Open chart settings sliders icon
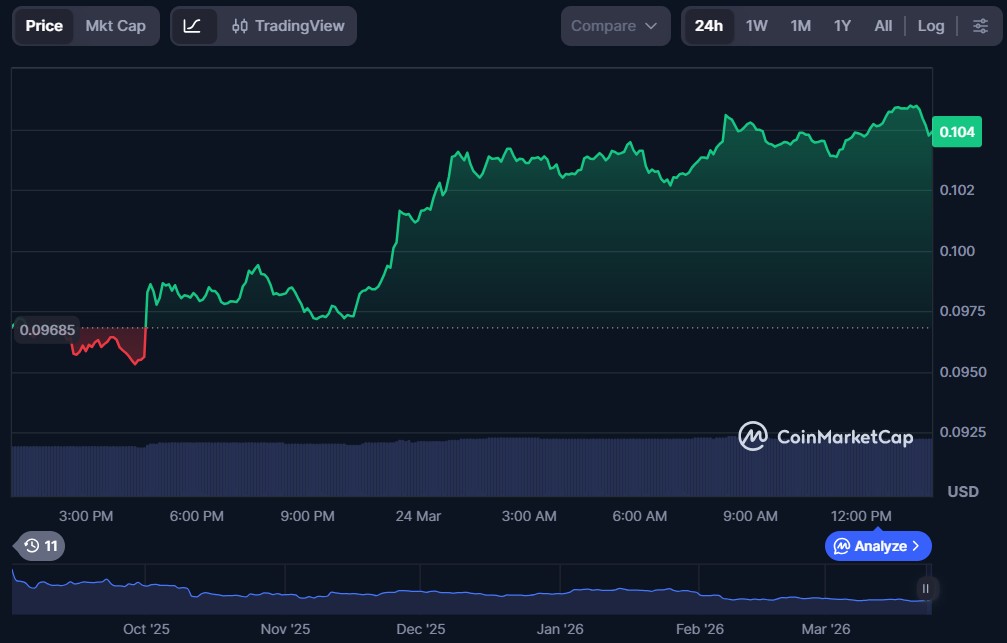1007x643 pixels. 980,26
